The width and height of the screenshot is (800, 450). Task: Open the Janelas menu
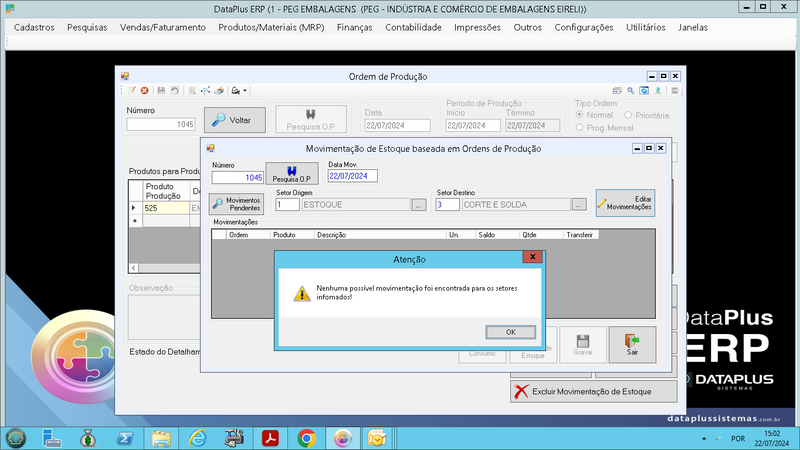pos(693,28)
